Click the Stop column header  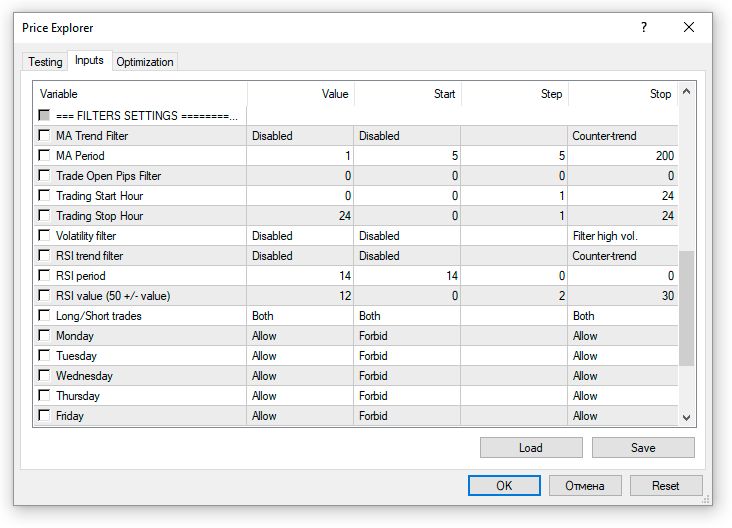point(622,94)
